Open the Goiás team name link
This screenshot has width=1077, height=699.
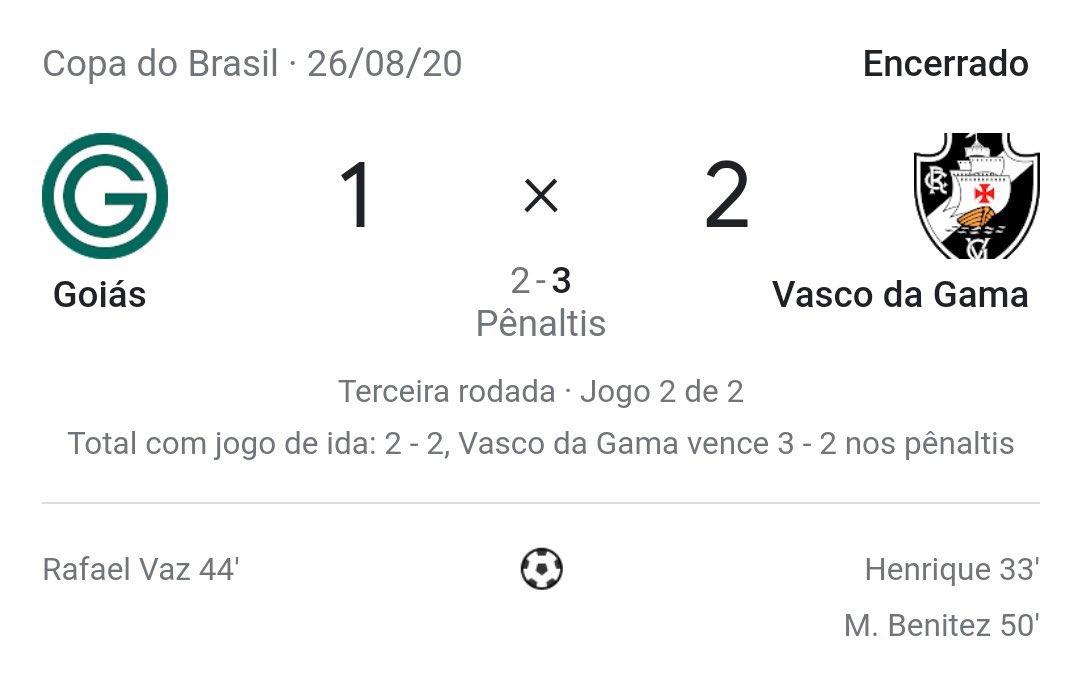99,295
